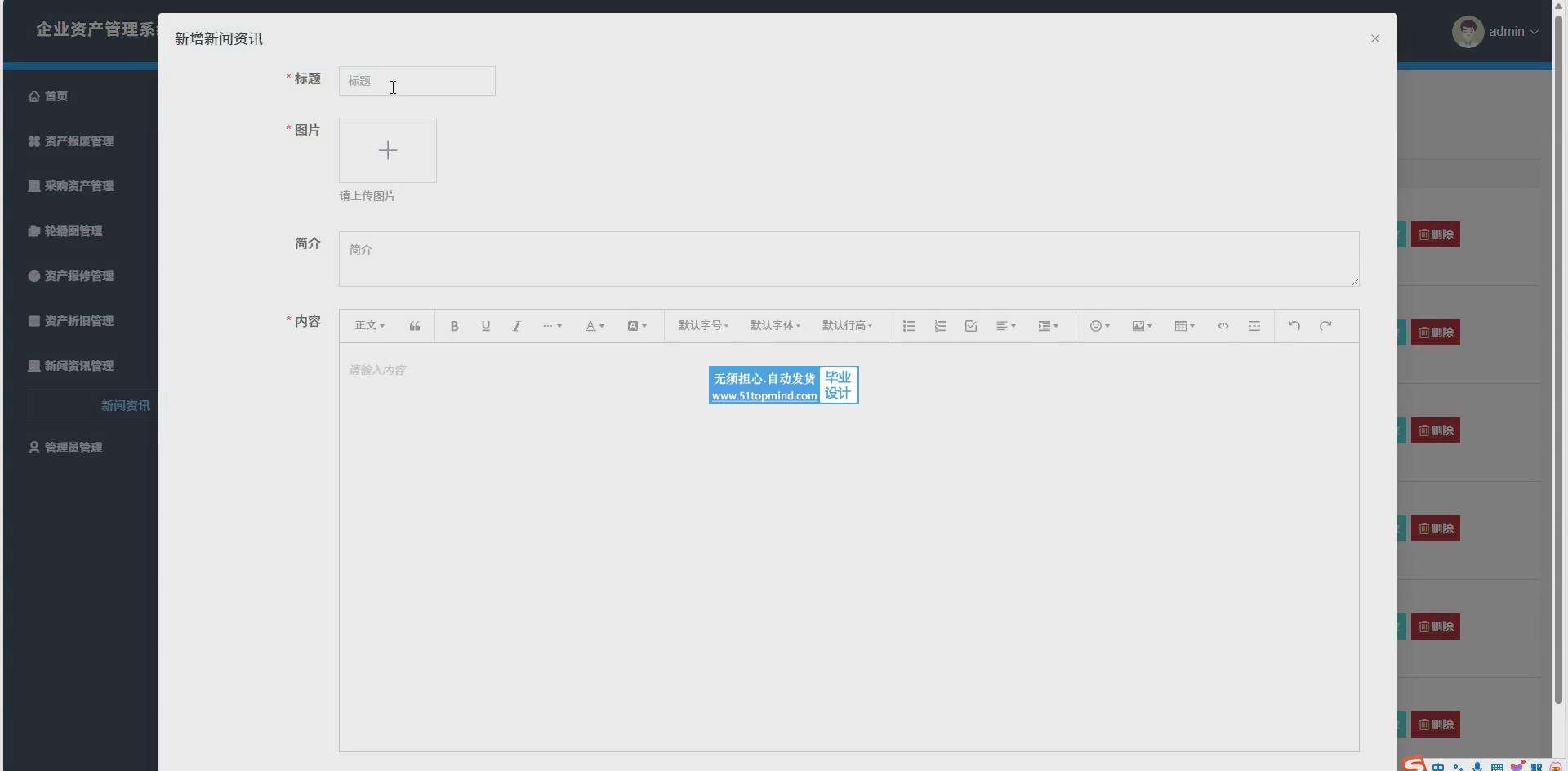
Task: Insert a divider line in content
Action: [x=1254, y=326]
